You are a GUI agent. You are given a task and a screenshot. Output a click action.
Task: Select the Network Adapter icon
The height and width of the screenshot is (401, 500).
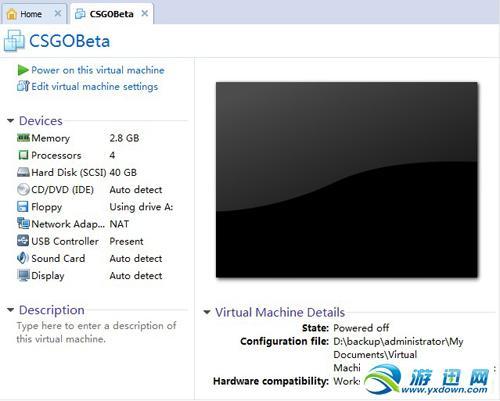(x=23, y=224)
